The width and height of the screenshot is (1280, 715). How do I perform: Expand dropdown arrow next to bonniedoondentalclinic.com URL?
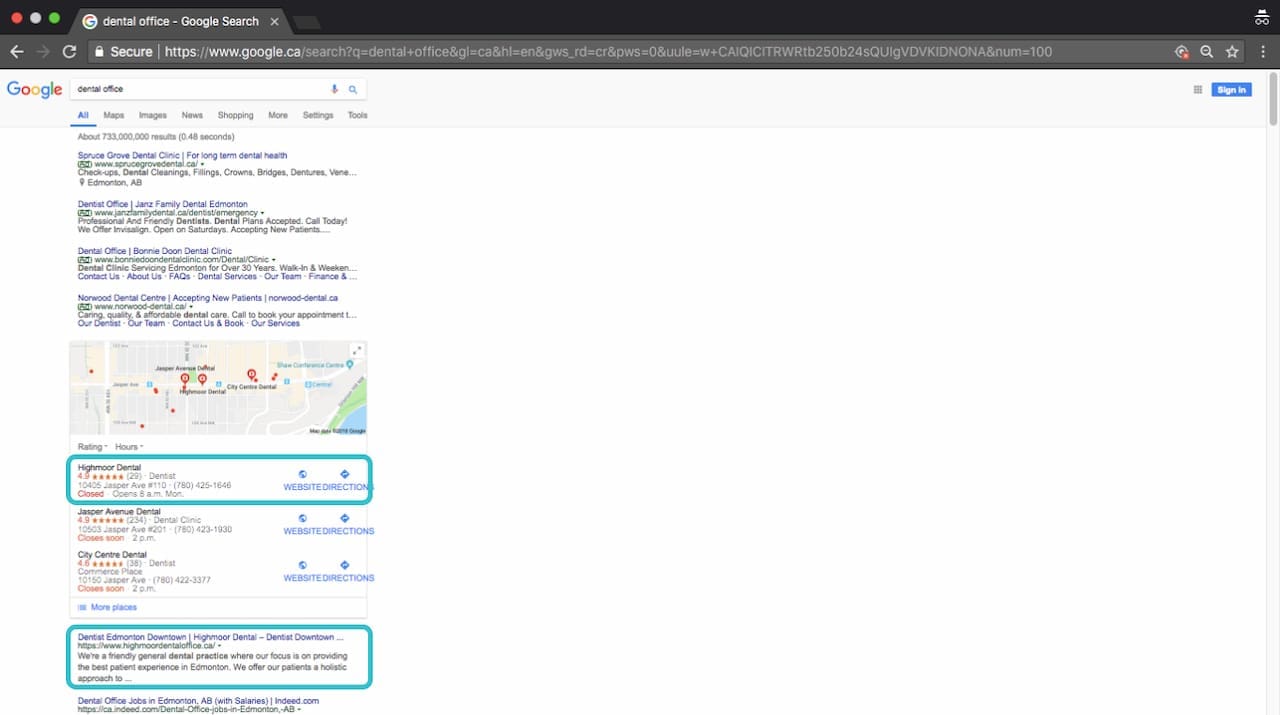(276, 260)
